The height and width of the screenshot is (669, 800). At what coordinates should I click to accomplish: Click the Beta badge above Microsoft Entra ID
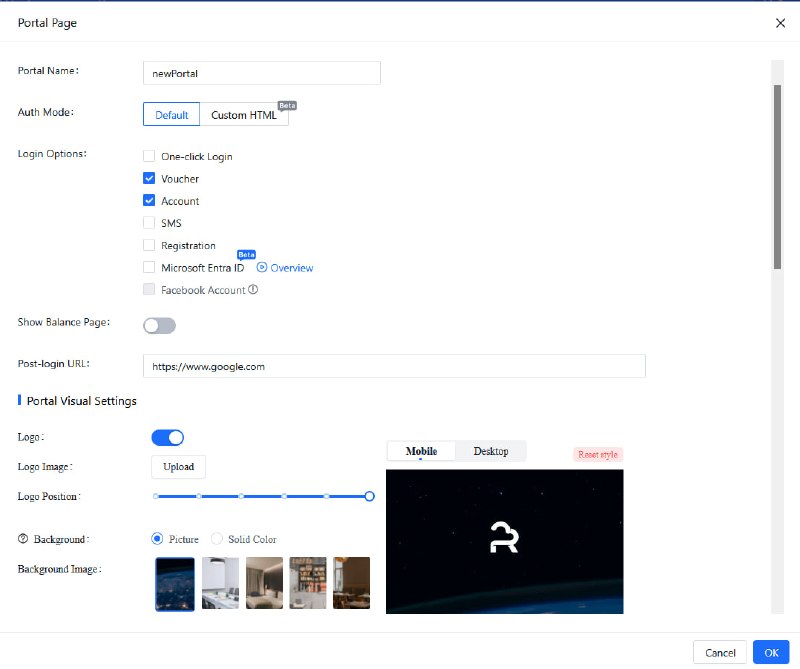(x=246, y=254)
